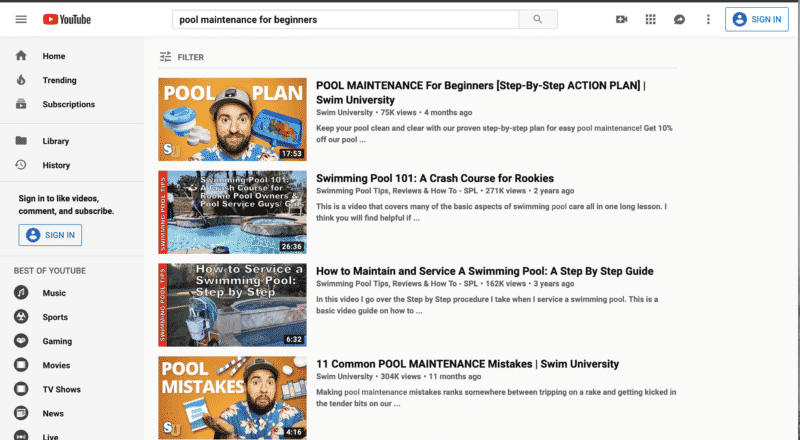Click the sidebar SIGN IN button
Viewport: 800px width, 440px height.
tap(50, 235)
